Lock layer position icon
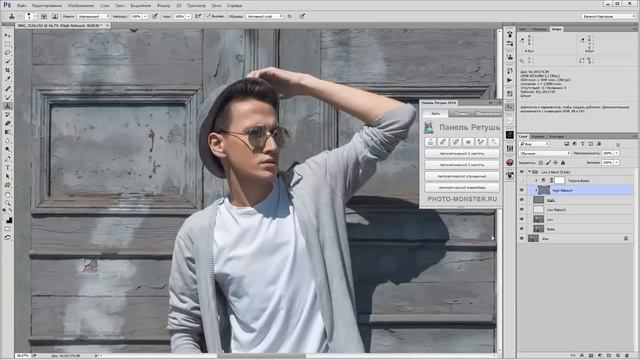Image resolution: width=640 pixels, height=360 pixels. [556, 162]
